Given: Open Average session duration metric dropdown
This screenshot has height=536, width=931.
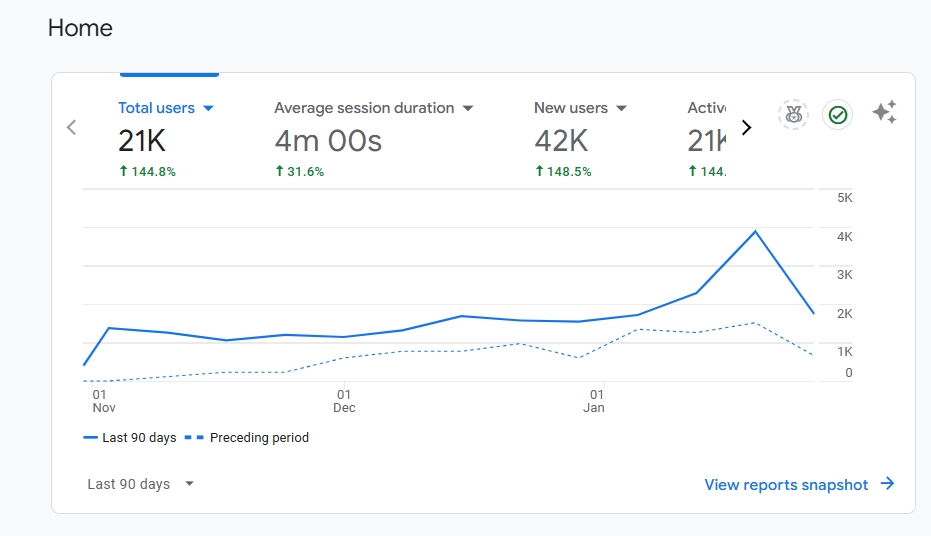Looking at the screenshot, I should click(x=467, y=108).
